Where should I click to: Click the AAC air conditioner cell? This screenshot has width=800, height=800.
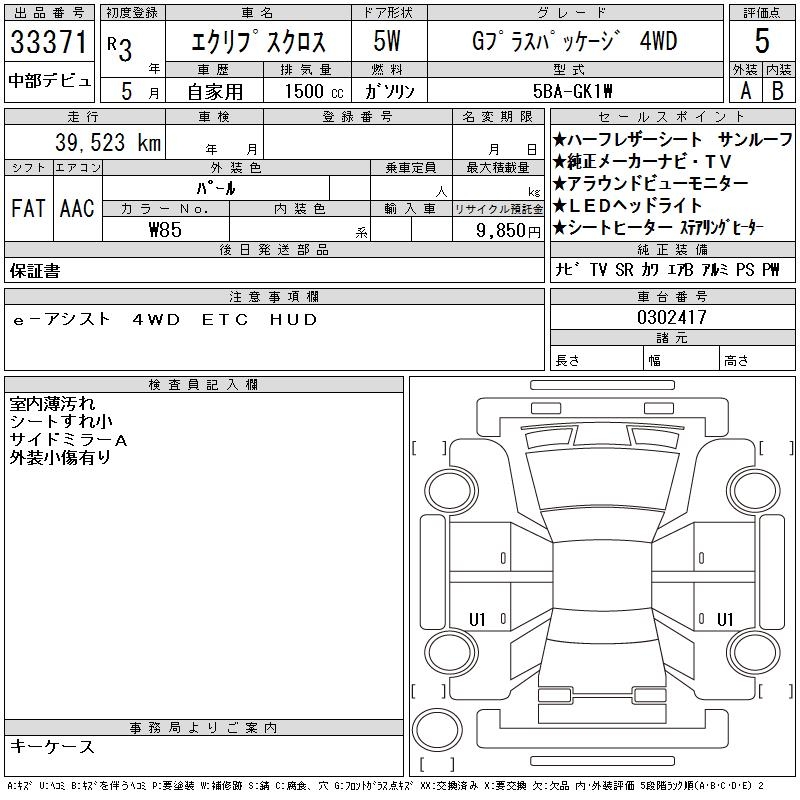[76, 208]
